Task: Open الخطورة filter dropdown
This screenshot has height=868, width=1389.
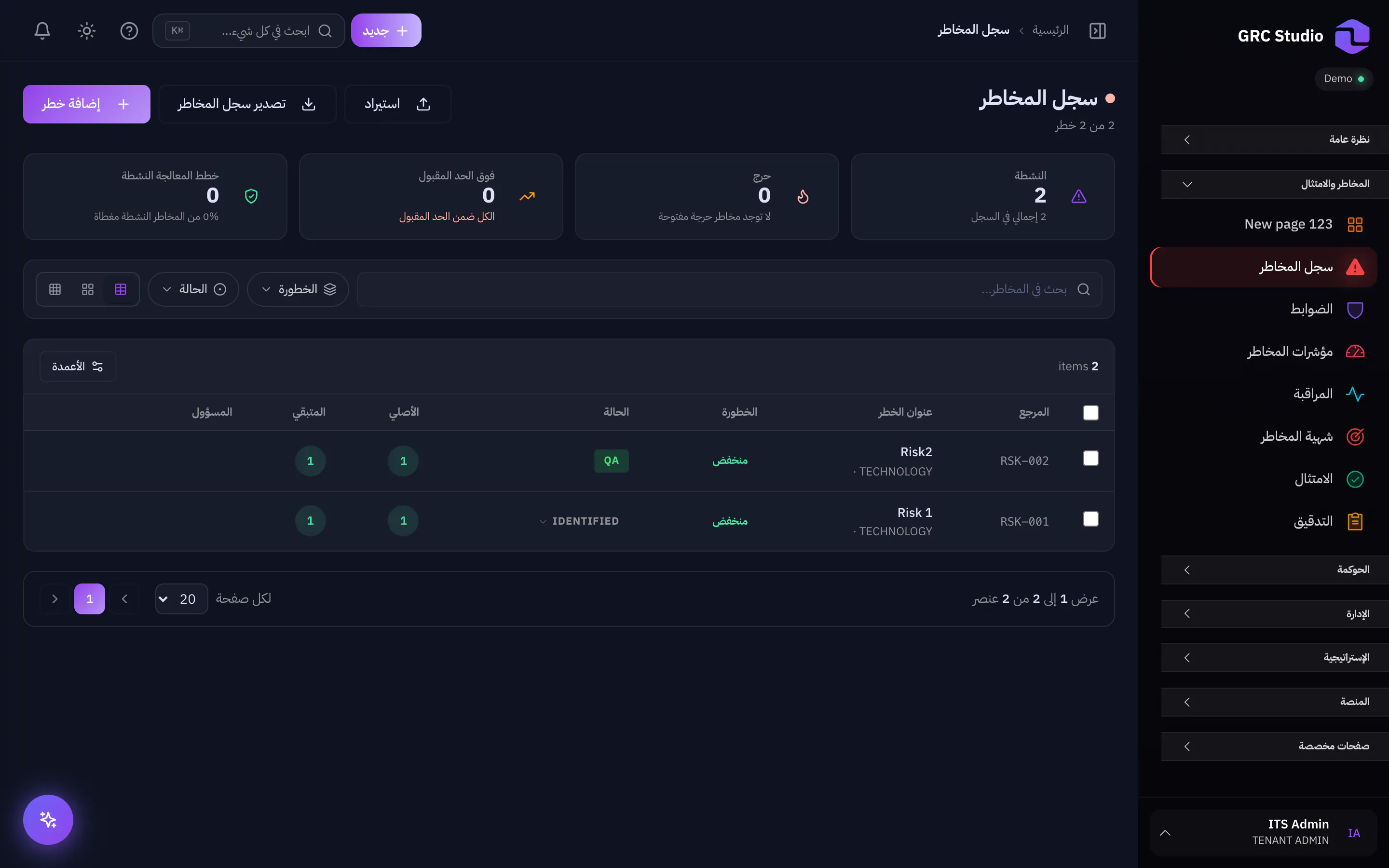Action: 298,289
